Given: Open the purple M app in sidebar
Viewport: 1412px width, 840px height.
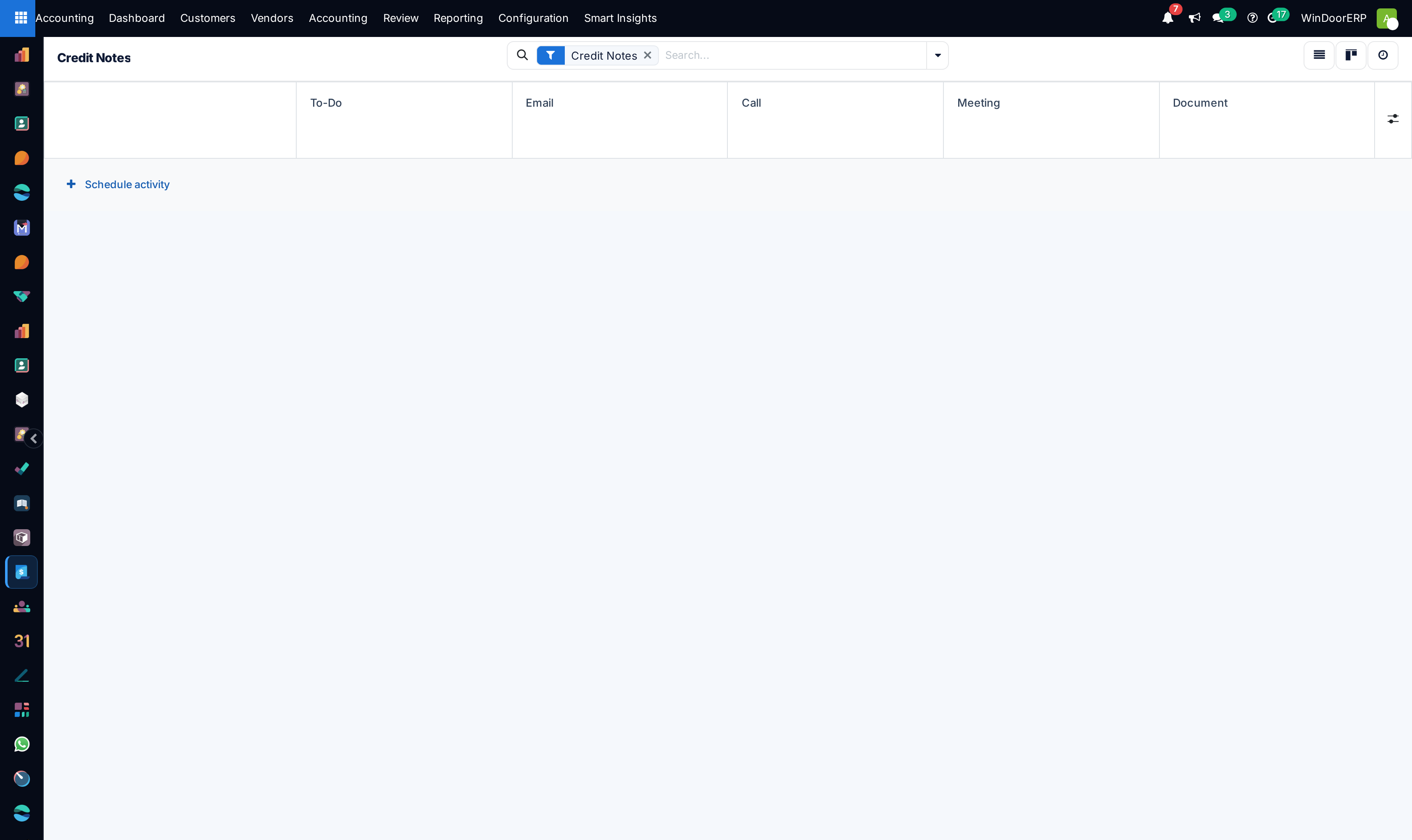Looking at the screenshot, I should pos(21,228).
